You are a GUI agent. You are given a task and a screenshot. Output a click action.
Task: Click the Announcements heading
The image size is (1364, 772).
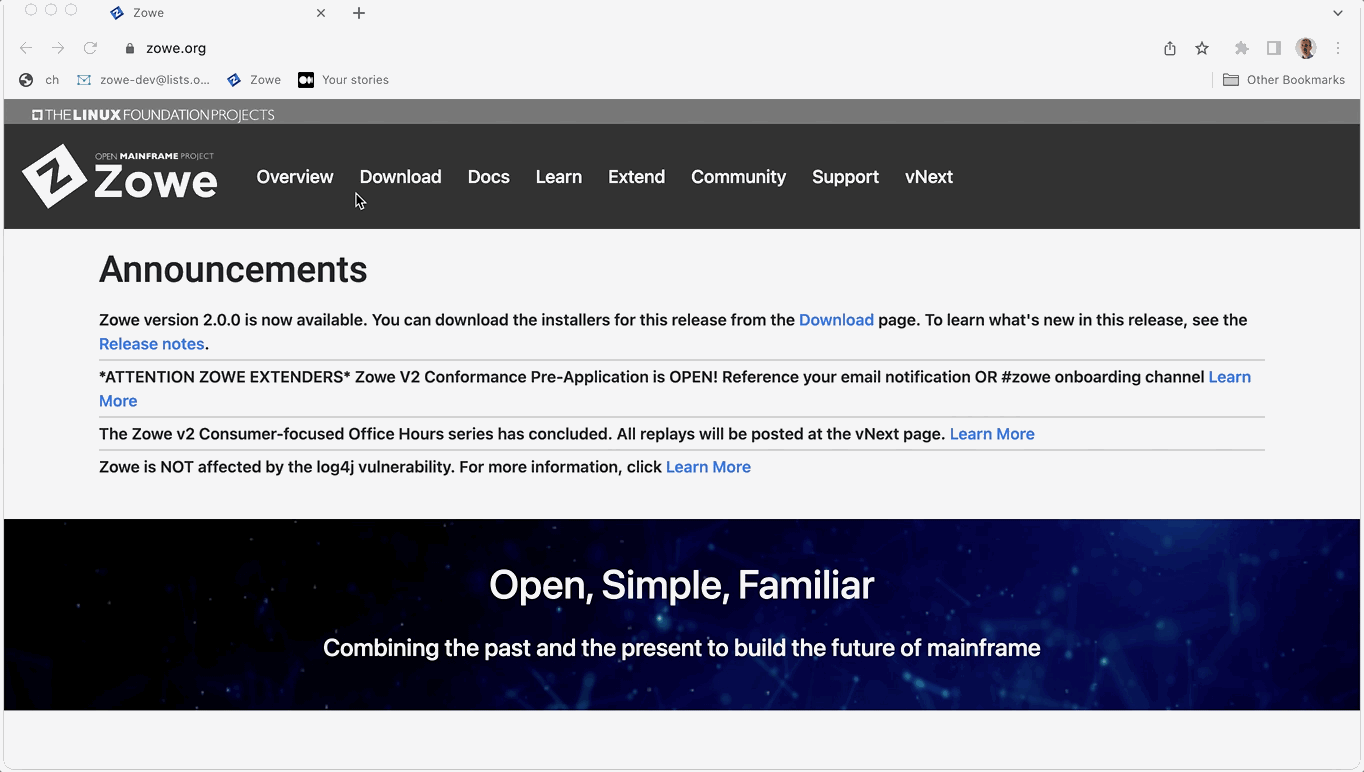click(x=233, y=270)
